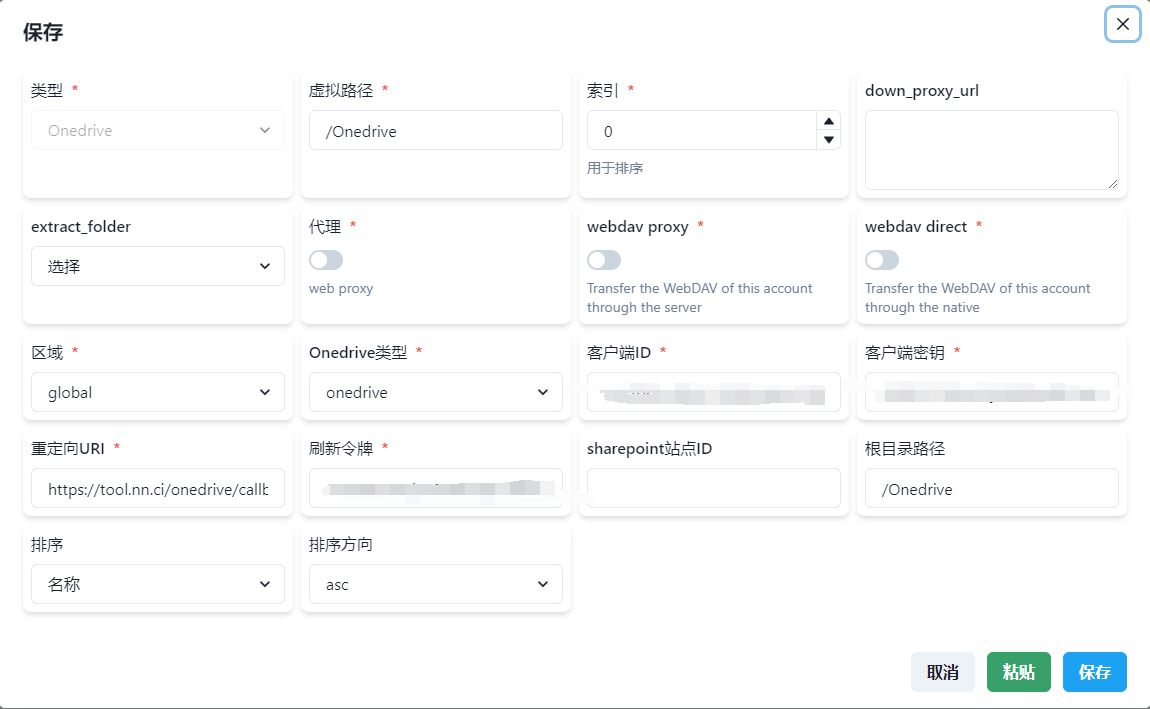Viewport: 1150px width, 709px height.
Task: Enable the 代理 web proxy toggle
Action: click(324, 259)
